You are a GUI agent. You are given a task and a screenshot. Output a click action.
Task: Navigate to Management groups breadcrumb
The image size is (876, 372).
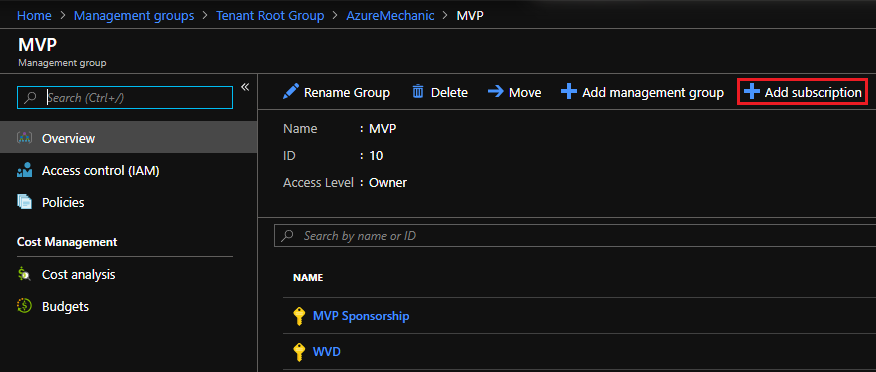pos(134,16)
